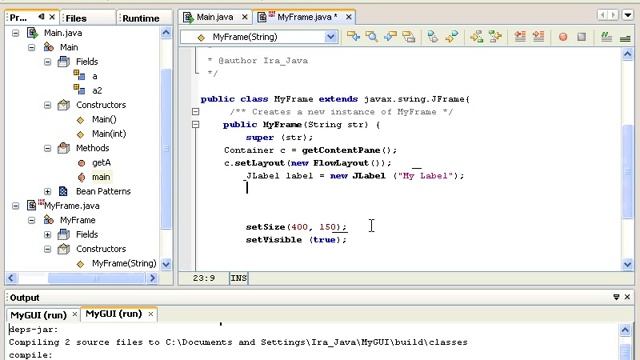Close the MyFrame.java editor tab

tap(349, 17)
